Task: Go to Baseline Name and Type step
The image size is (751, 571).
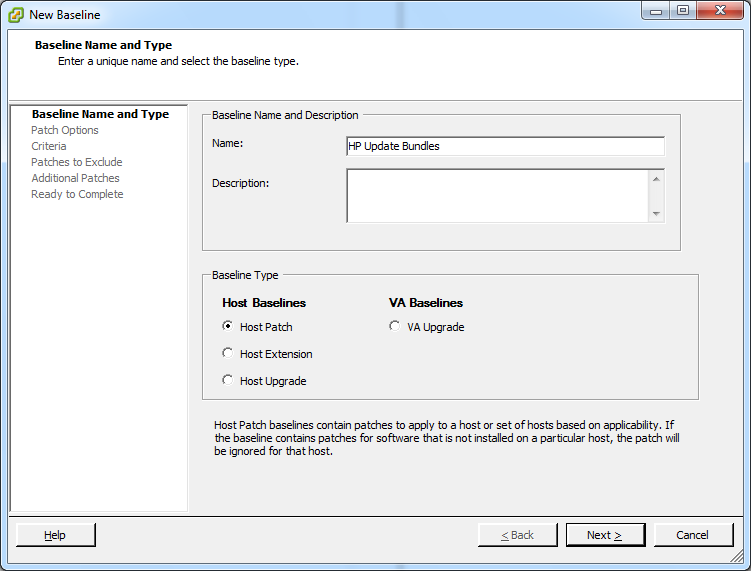Action: point(100,114)
